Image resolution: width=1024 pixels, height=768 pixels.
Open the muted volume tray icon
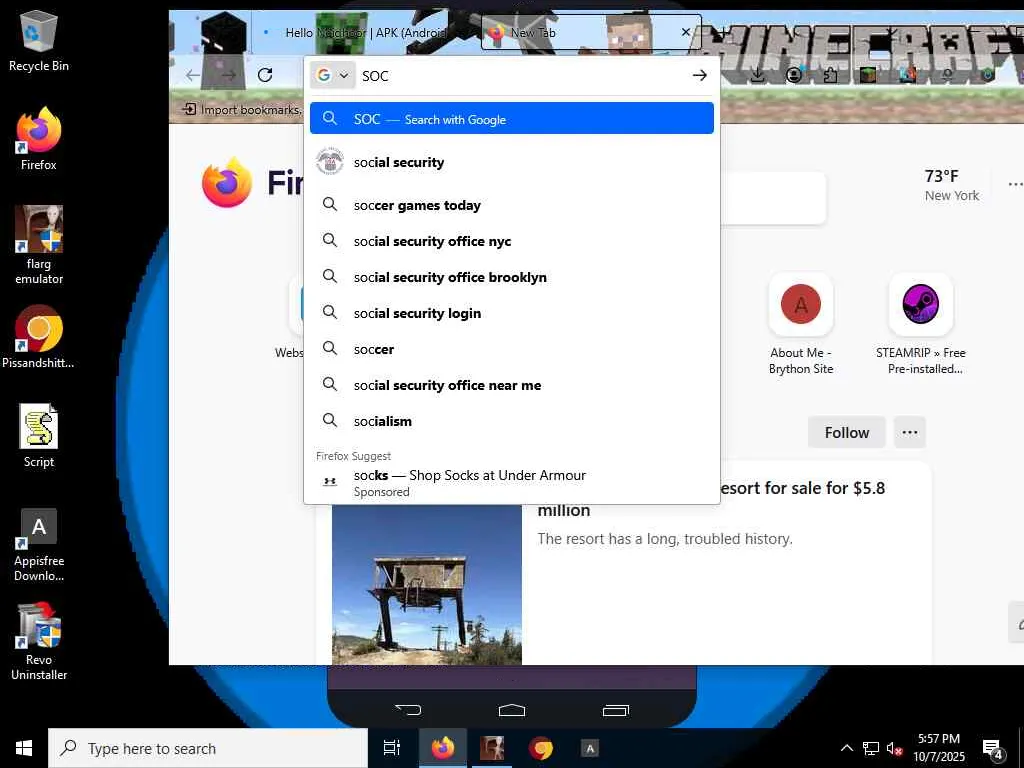click(x=894, y=748)
